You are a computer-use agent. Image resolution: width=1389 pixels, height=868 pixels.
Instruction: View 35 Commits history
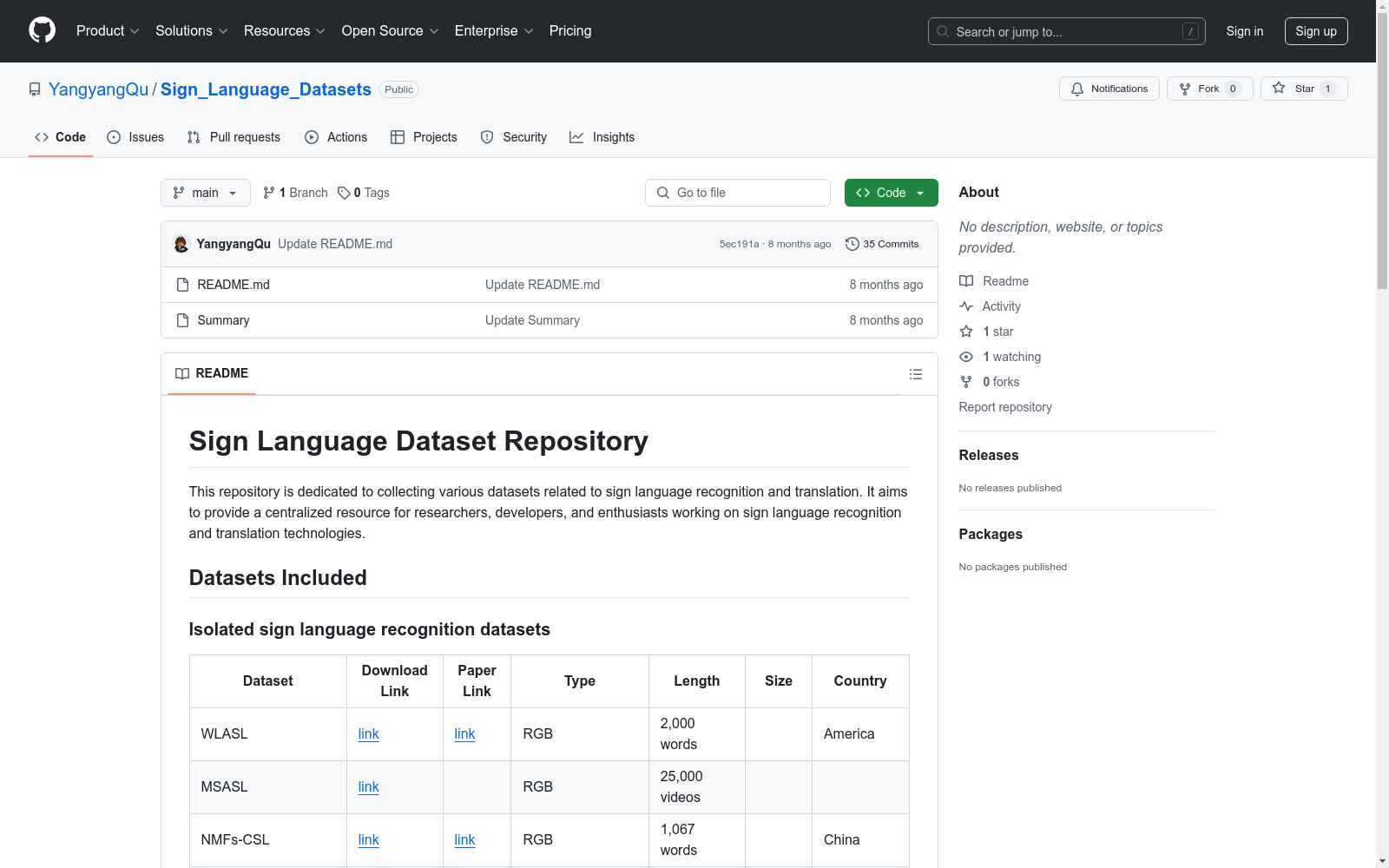882,244
